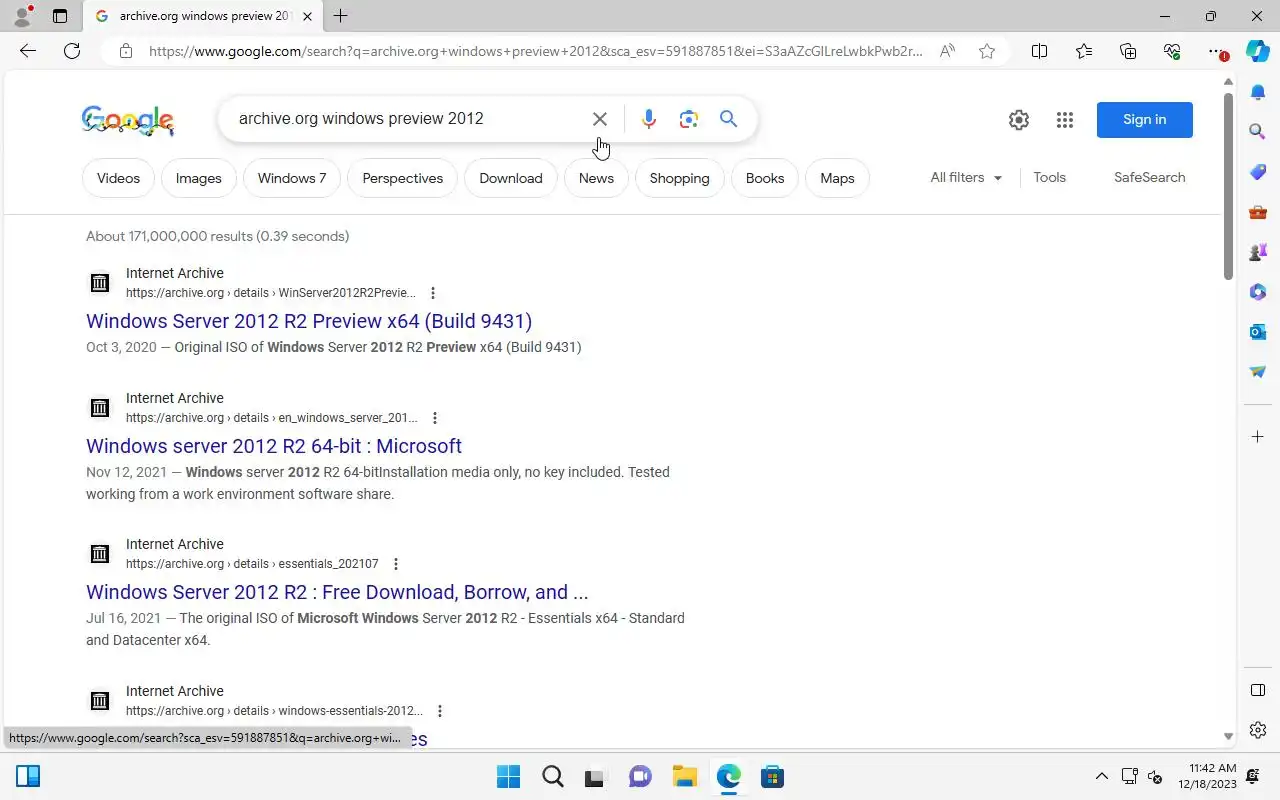Open SafeSearch settings
Viewport: 1280px width, 800px height.
click(x=1150, y=177)
